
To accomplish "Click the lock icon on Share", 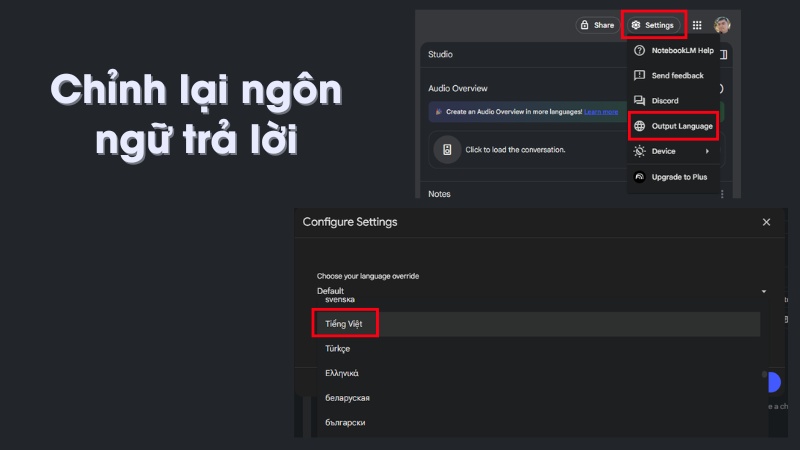I will point(585,24).
